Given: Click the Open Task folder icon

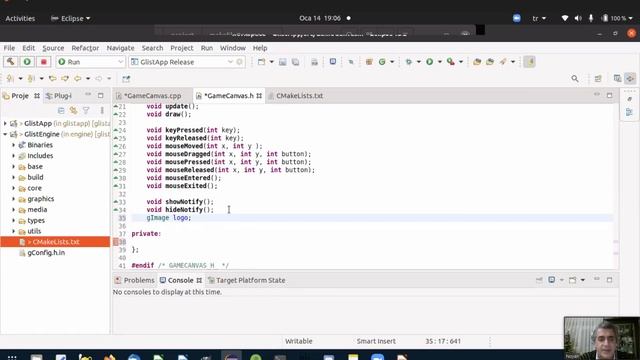Looking at the screenshot, I should [490, 62].
